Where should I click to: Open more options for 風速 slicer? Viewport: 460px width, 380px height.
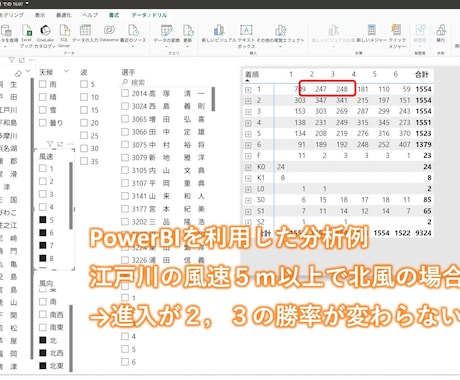coord(70,144)
